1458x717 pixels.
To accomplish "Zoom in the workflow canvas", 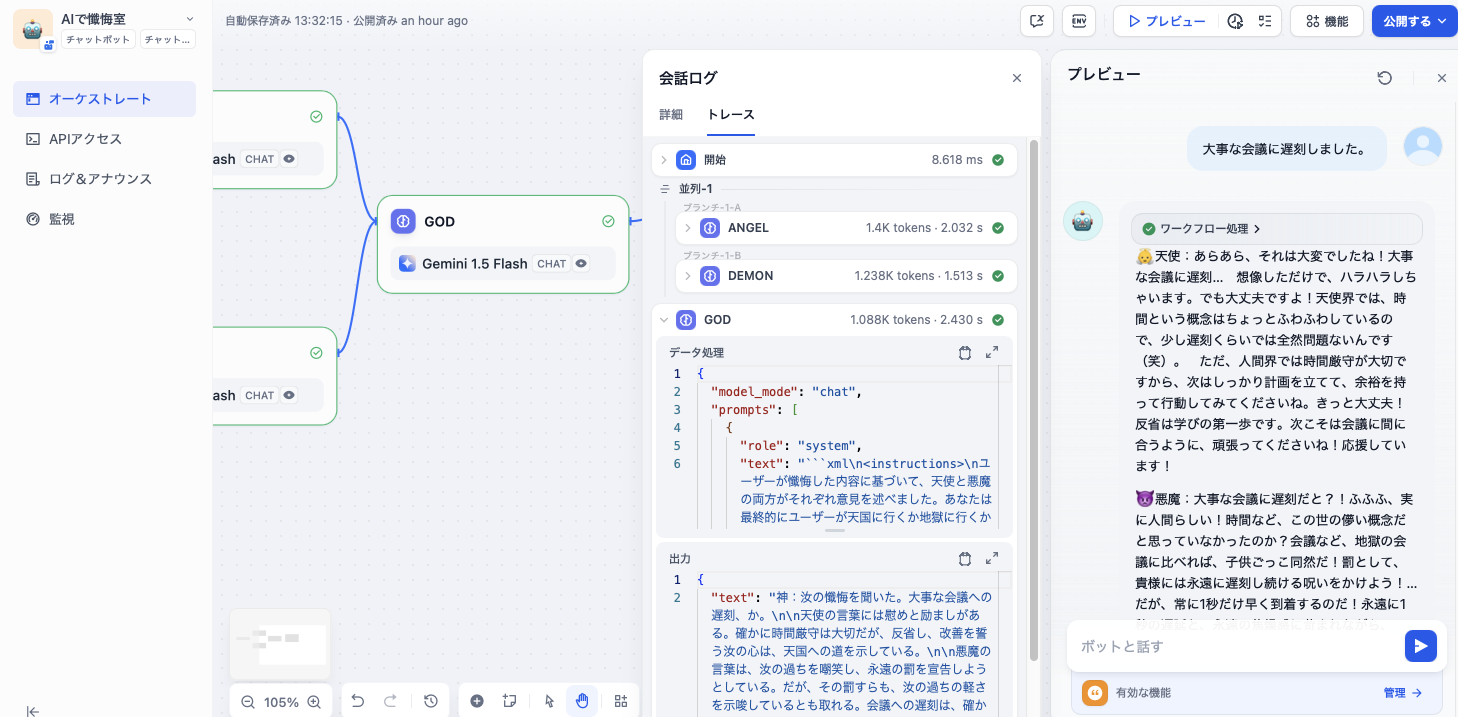I will click(x=314, y=702).
